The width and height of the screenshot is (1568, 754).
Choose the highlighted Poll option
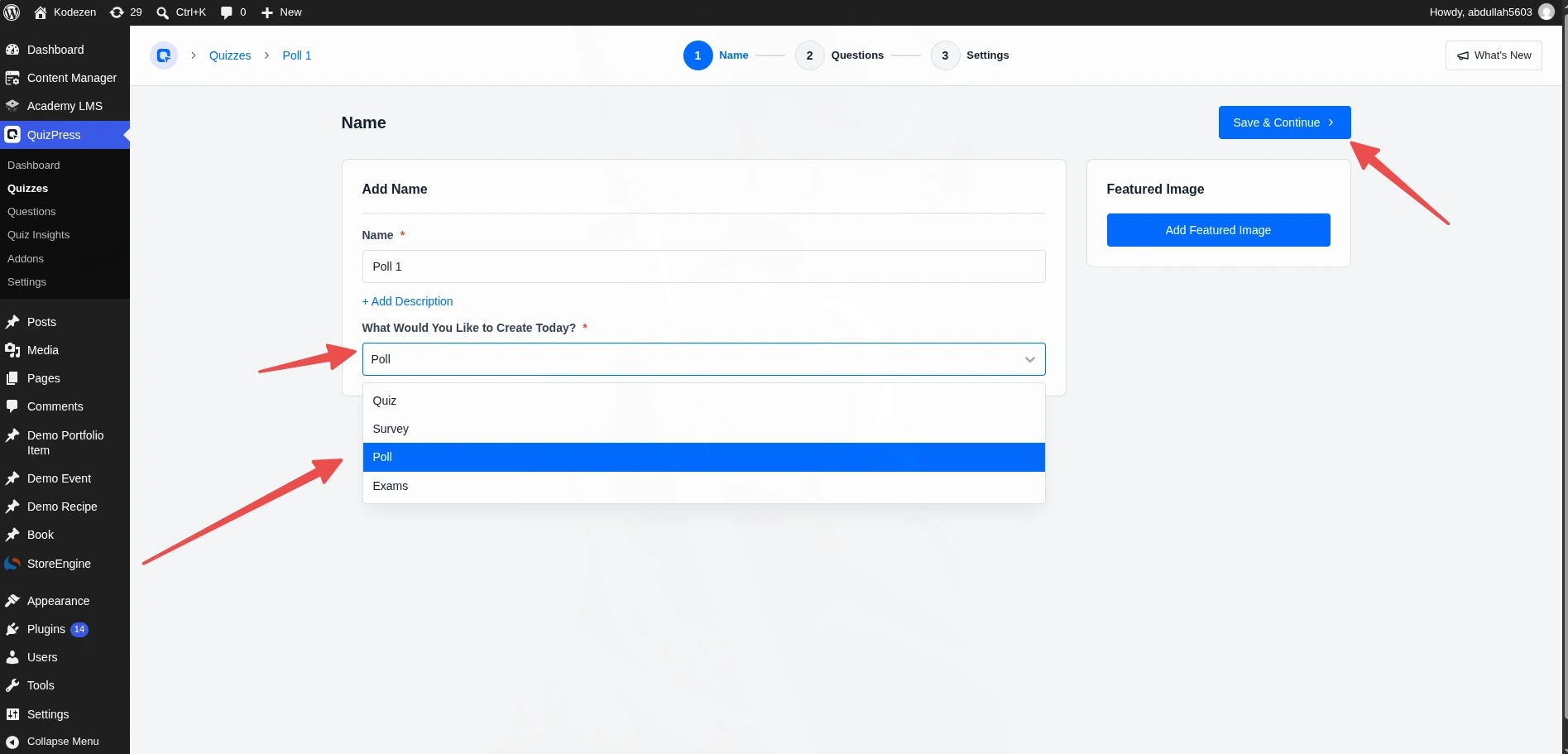[x=703, y=457]
